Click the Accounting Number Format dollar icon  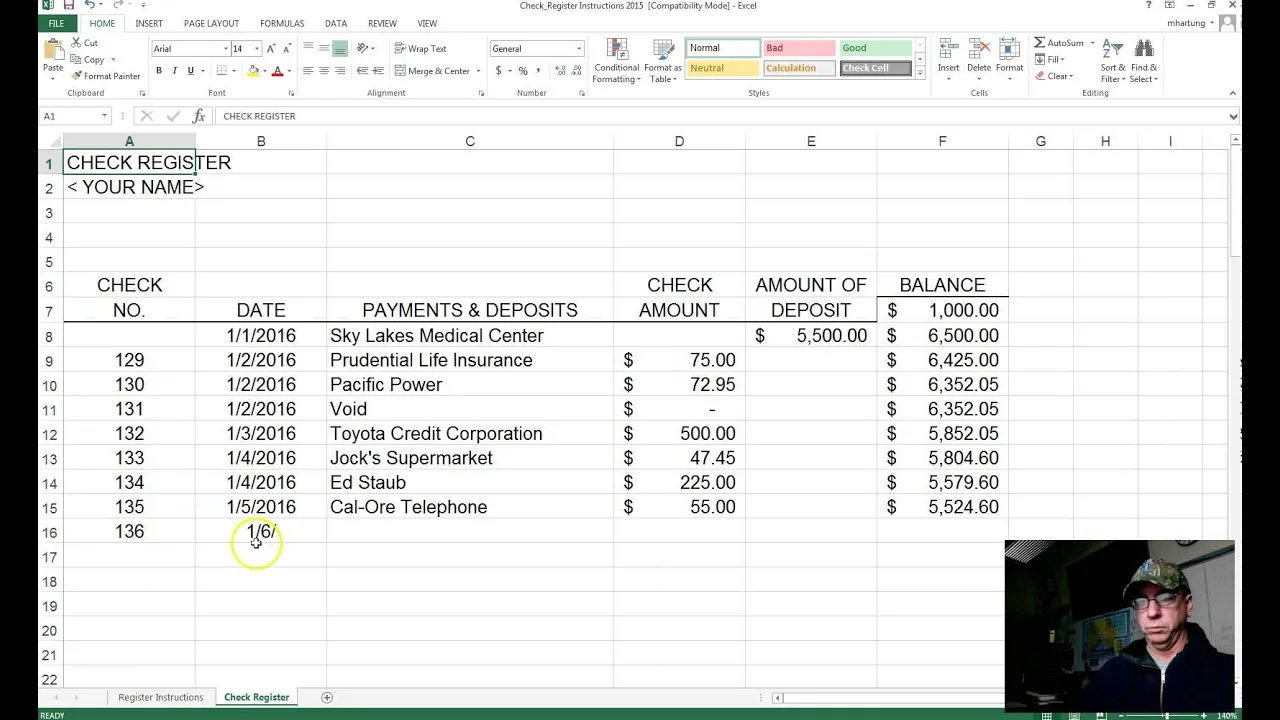pyautogui.click(x=499, y=71)
